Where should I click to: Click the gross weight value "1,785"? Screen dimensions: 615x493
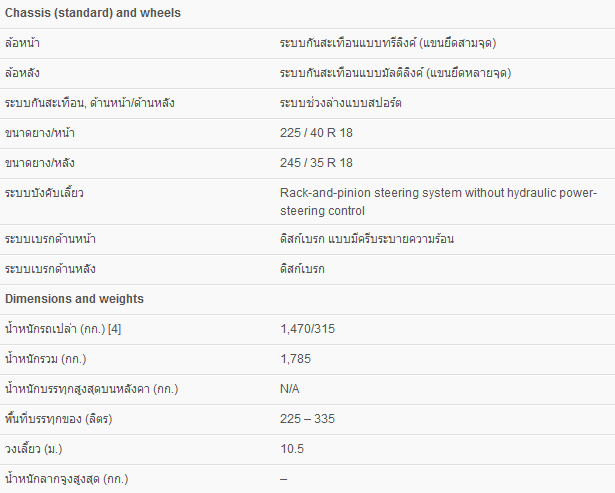coord(296,358)
